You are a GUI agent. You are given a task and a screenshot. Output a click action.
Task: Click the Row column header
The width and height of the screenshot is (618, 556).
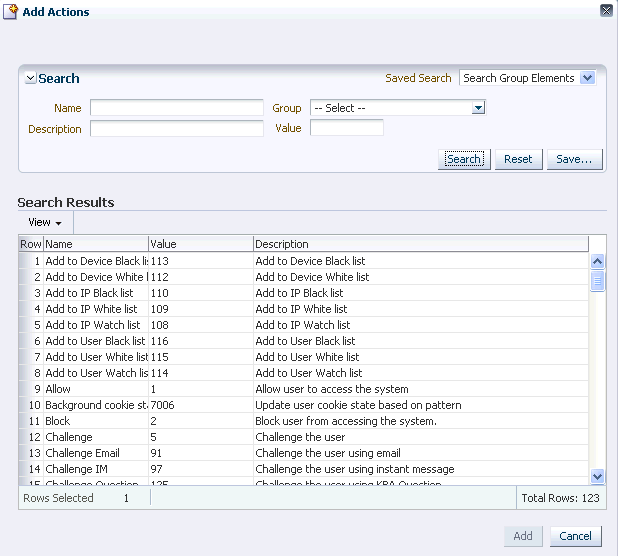31,244
